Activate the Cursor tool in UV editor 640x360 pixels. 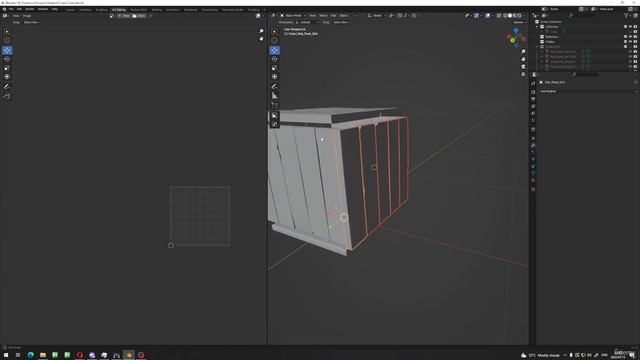[x=7, y=40]
